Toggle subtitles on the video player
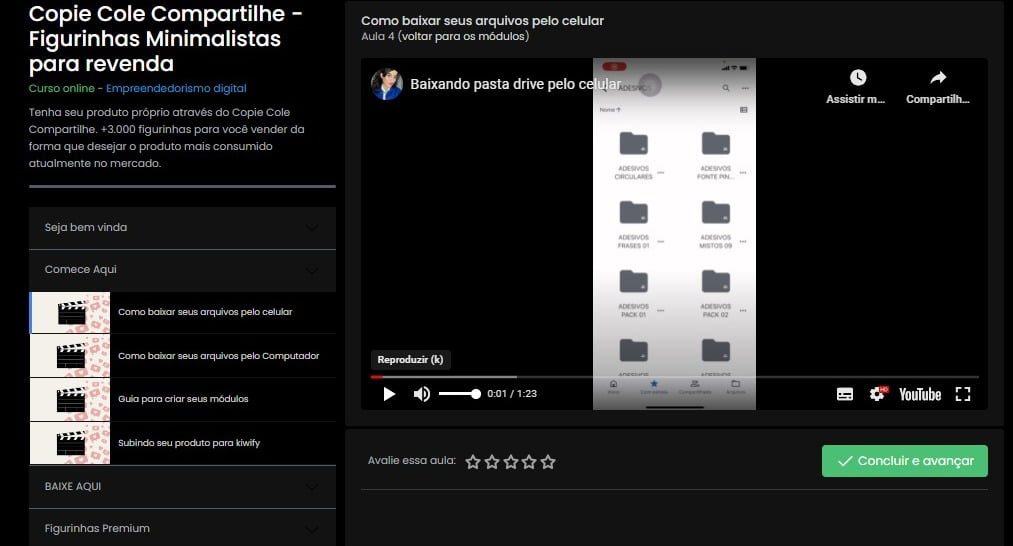Screen dimensions: 1013x546 (x=845, y=394)
